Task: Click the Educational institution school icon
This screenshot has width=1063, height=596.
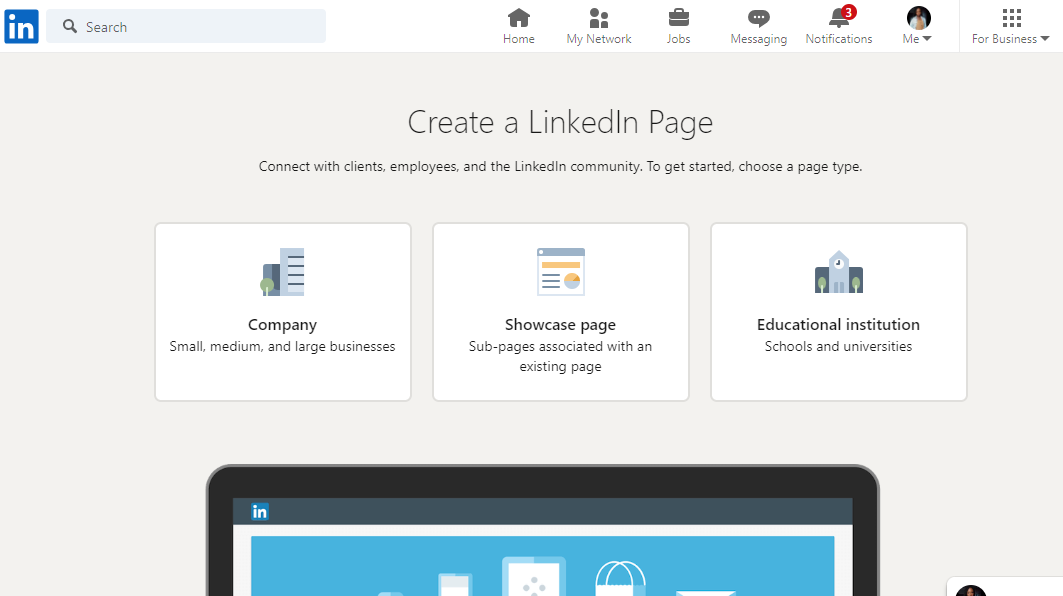Action: 838,270
